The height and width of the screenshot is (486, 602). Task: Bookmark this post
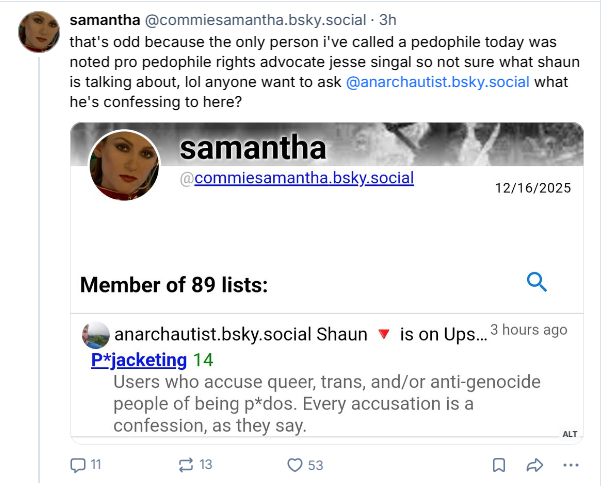(x=499, y=465)
